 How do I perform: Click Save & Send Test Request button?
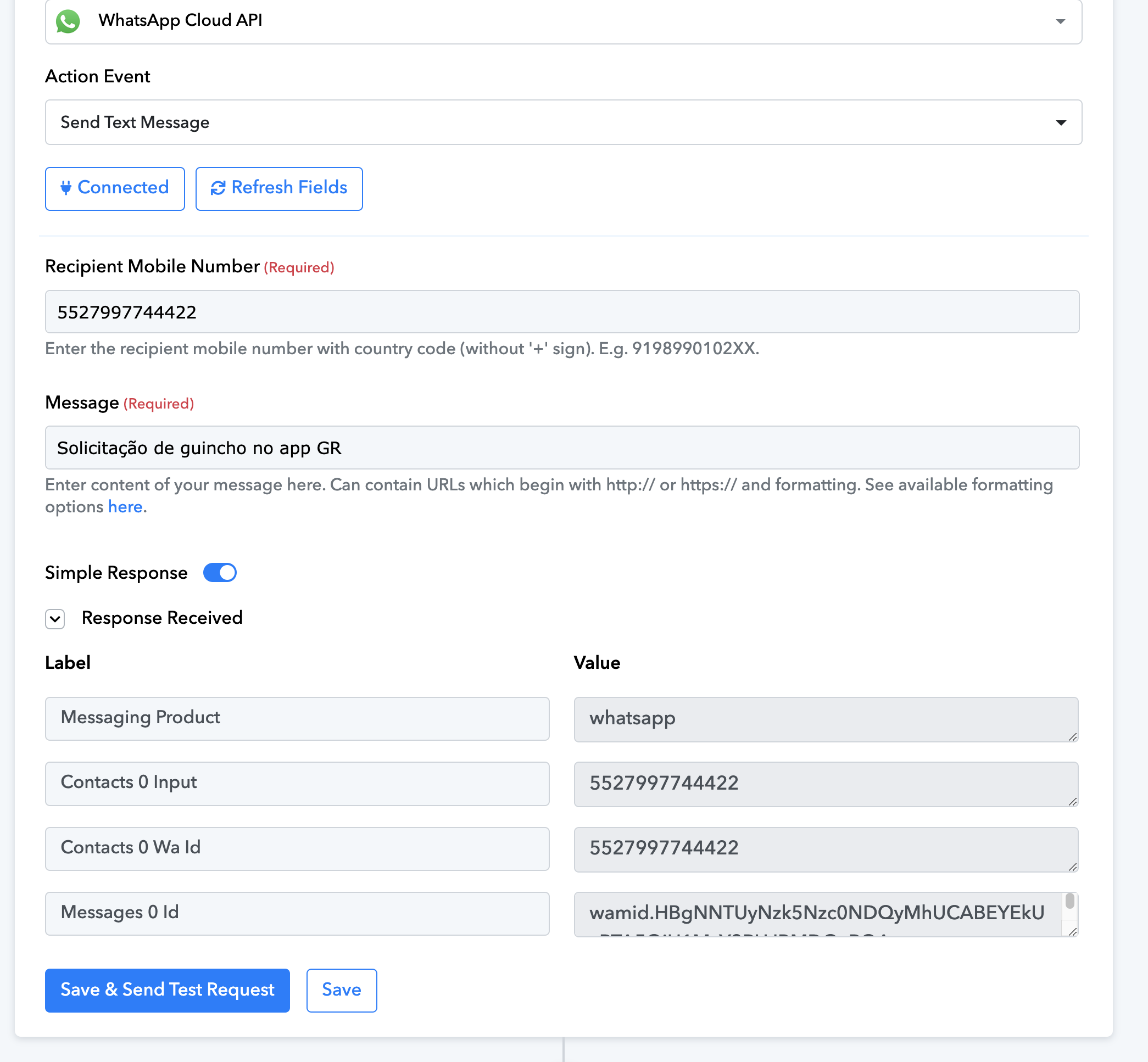(x=168, y=990)
